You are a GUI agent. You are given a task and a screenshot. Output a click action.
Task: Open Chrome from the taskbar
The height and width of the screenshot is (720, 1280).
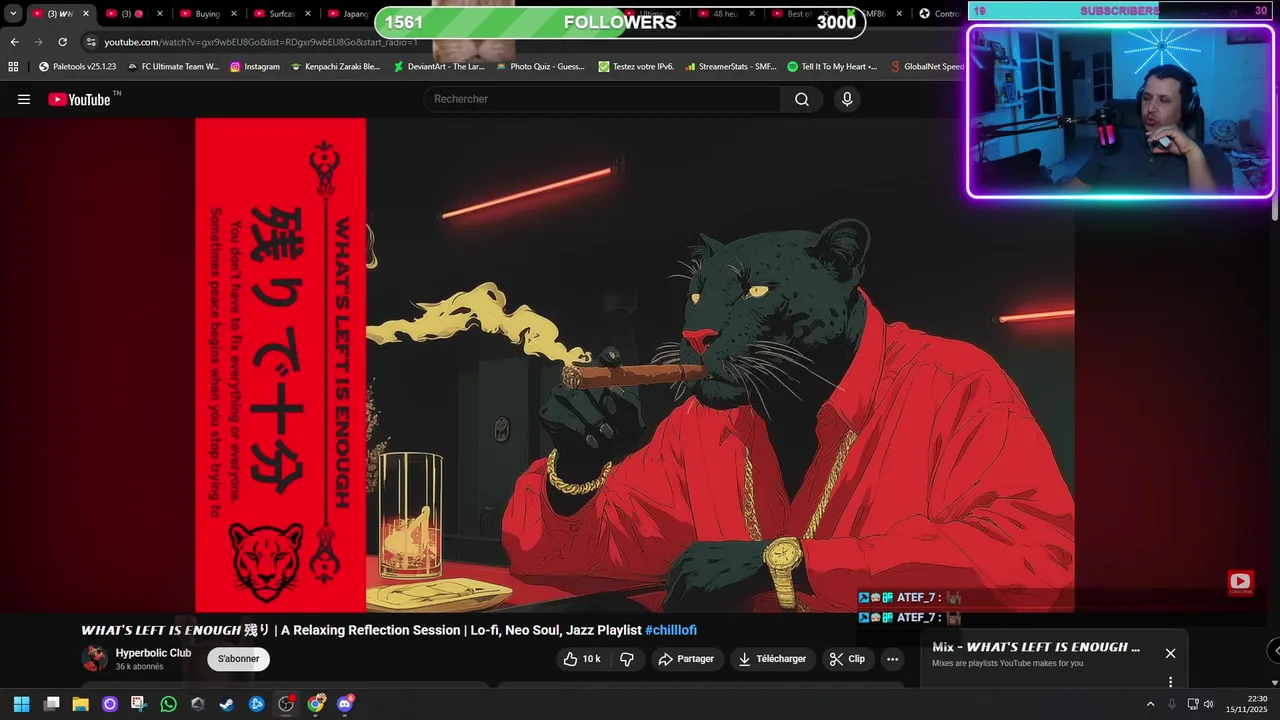[316, 704]
